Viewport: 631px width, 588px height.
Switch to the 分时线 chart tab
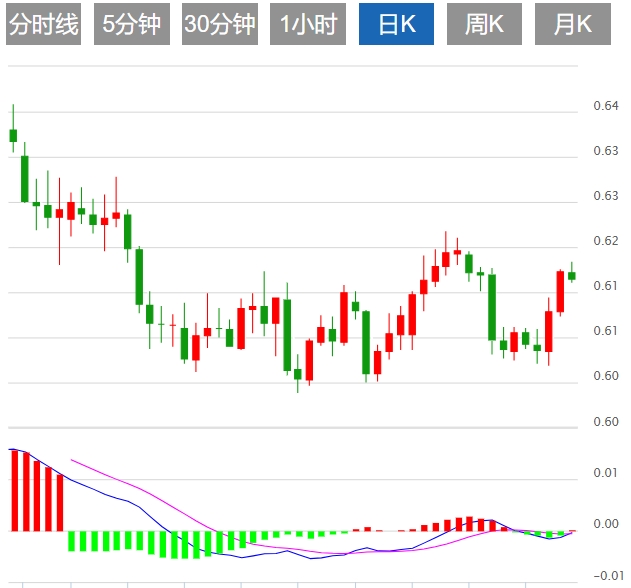click(43, 24)
